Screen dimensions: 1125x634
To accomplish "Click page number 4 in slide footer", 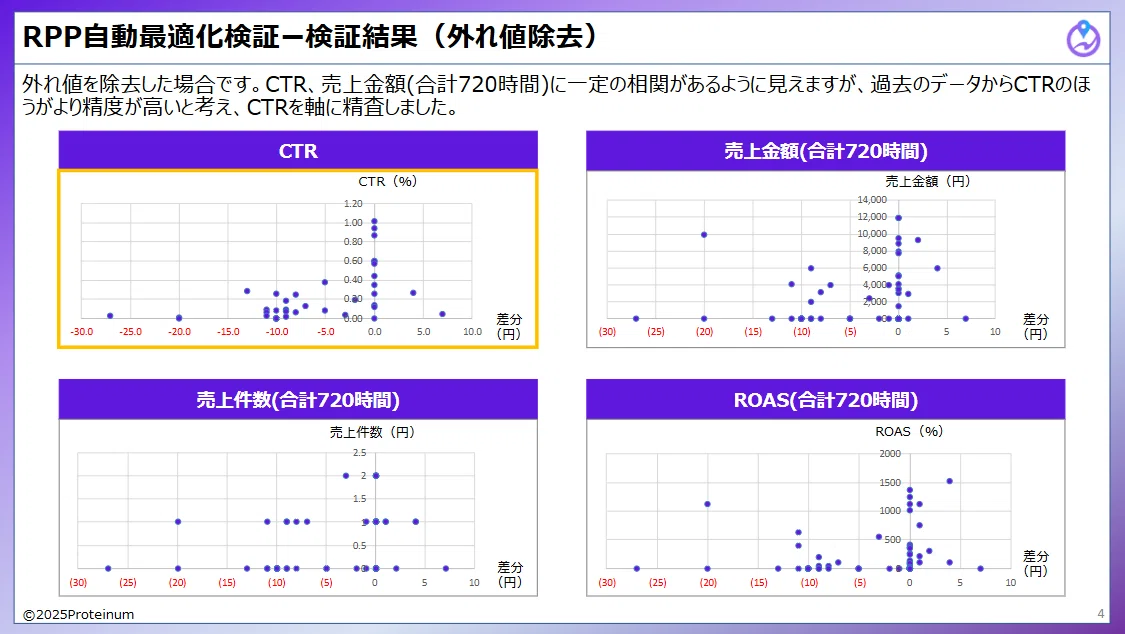I will pos(1101,613).
